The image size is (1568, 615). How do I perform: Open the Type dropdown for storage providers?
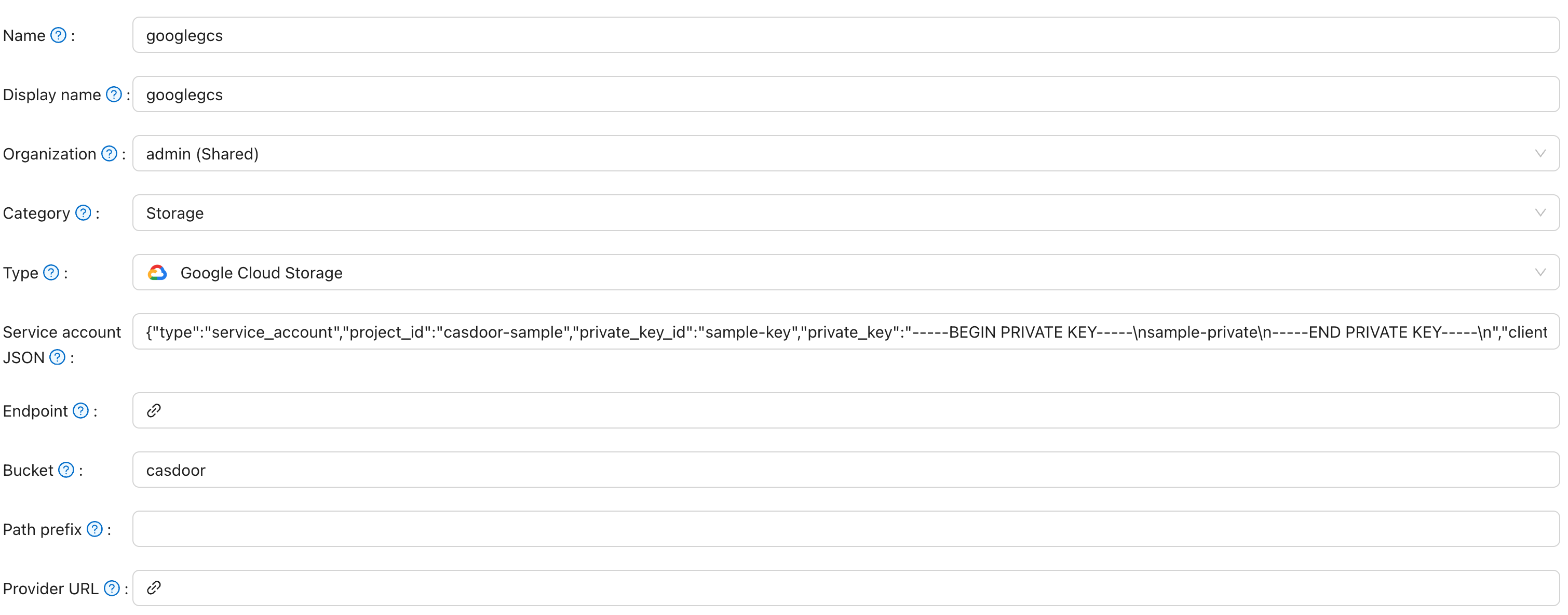pyautogui.click(x=1540, y=273)
